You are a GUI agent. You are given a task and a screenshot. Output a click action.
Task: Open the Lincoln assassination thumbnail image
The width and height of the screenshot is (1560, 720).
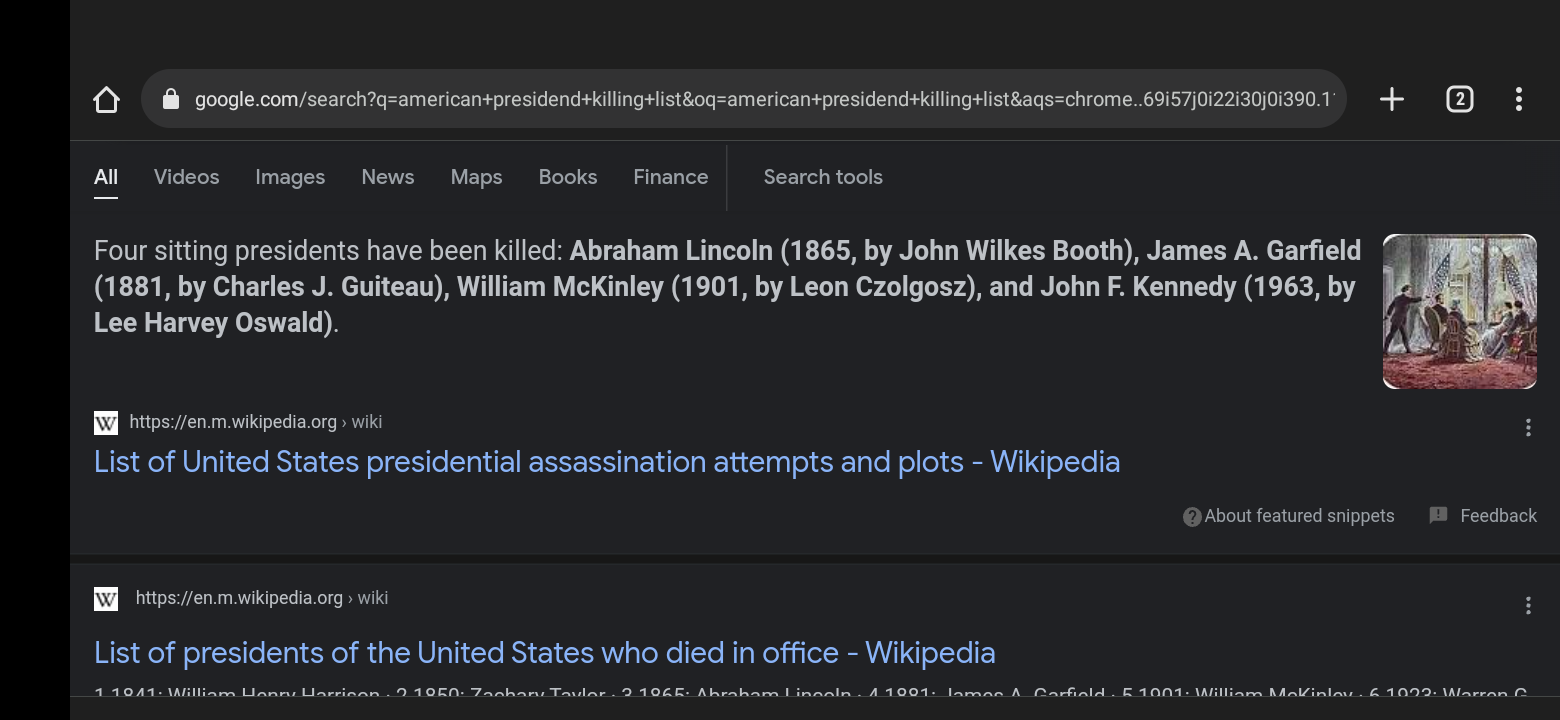(x=1459, y=311)
